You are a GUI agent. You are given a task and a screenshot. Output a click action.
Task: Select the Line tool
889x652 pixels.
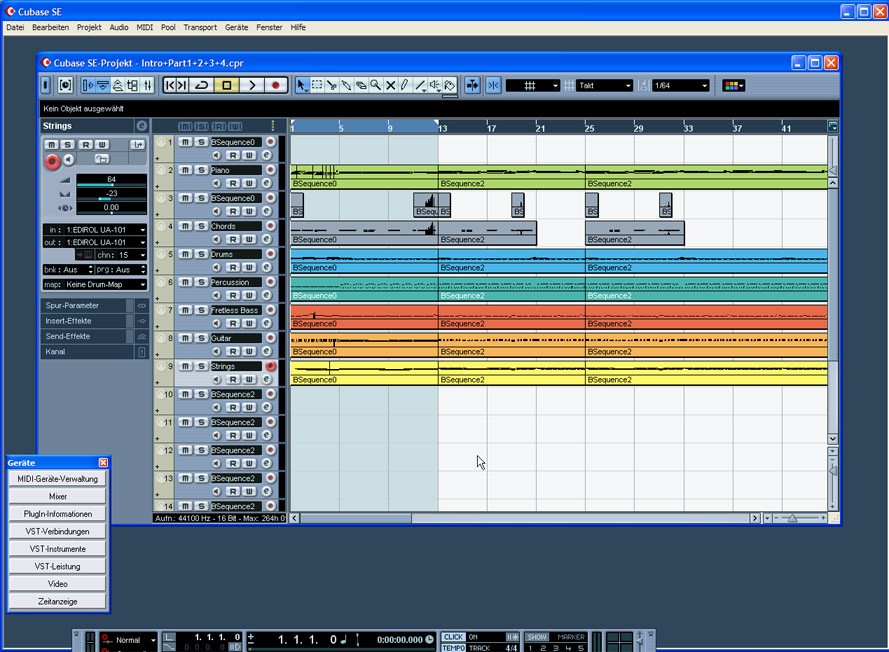click(420, 86)
